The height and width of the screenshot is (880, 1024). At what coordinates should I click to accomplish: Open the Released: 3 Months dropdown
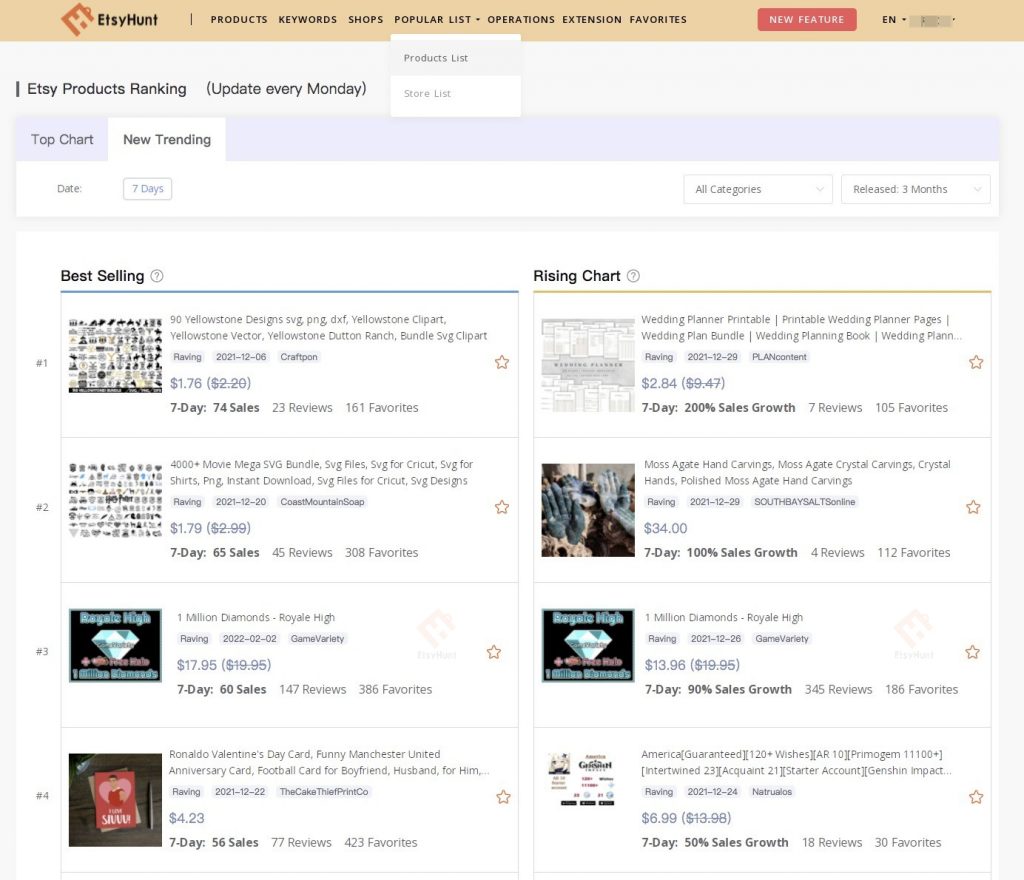[x=915, y=189]
